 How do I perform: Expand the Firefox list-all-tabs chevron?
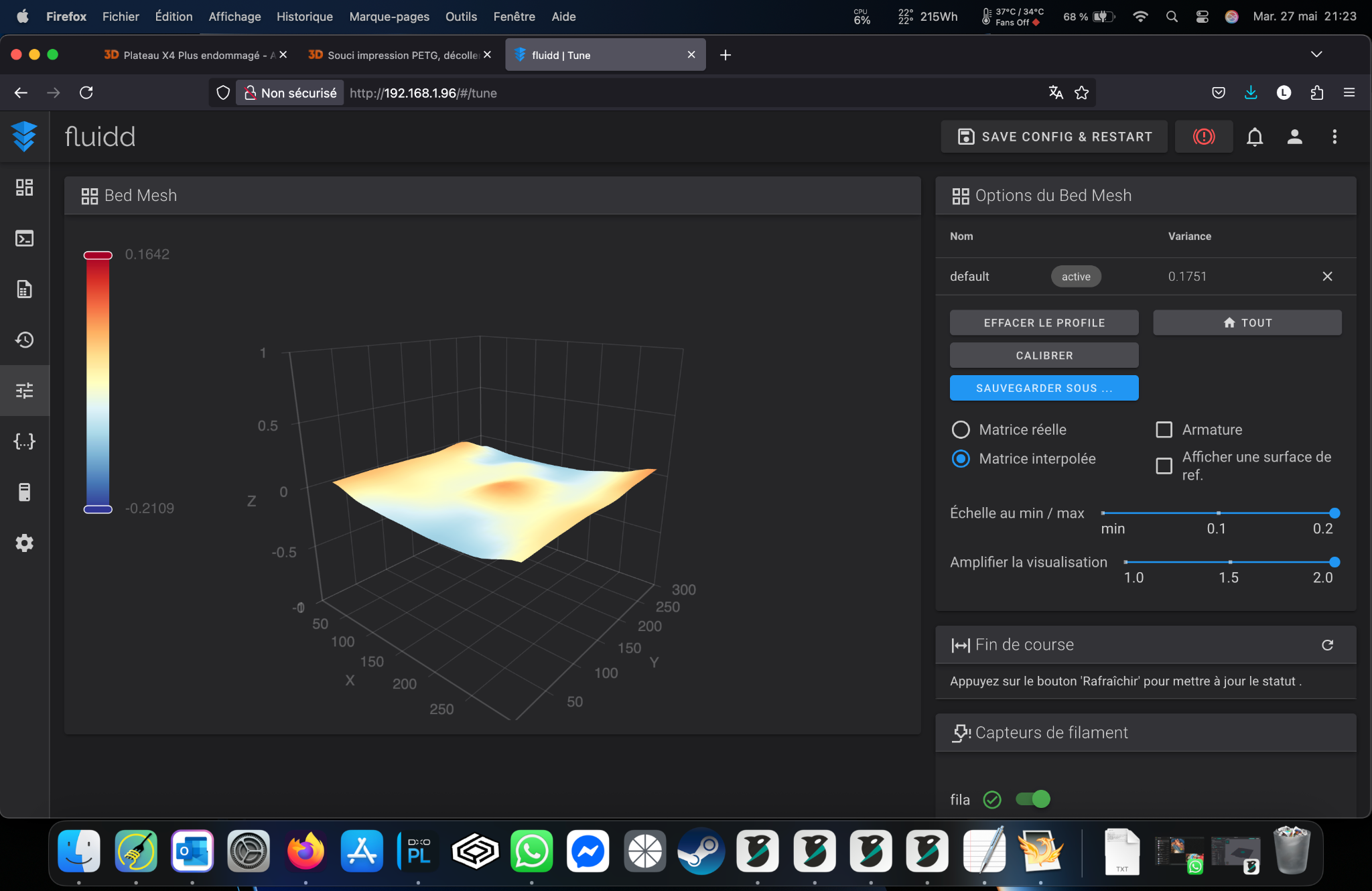pyautogui.click(x=1316, y=54)
